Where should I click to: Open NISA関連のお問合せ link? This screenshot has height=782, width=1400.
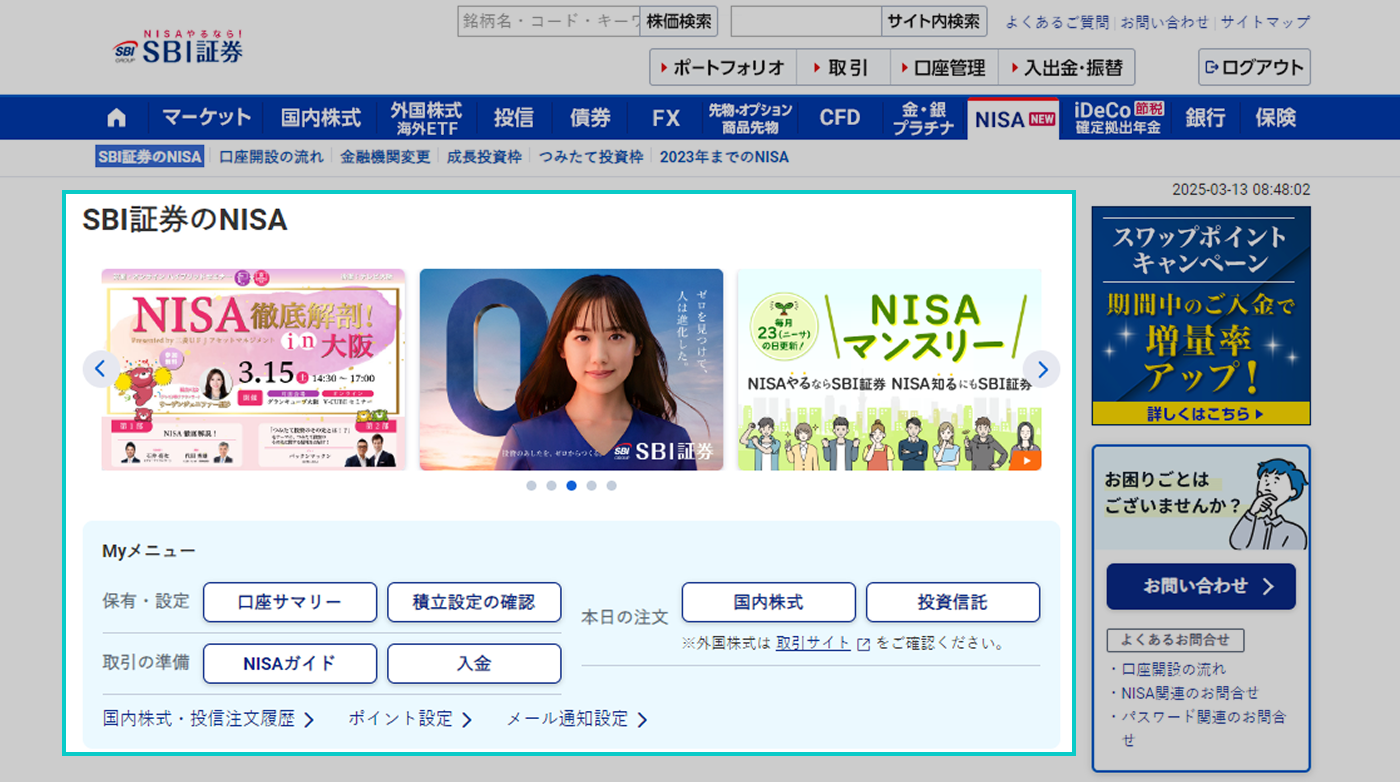[x=1190, y=693]
